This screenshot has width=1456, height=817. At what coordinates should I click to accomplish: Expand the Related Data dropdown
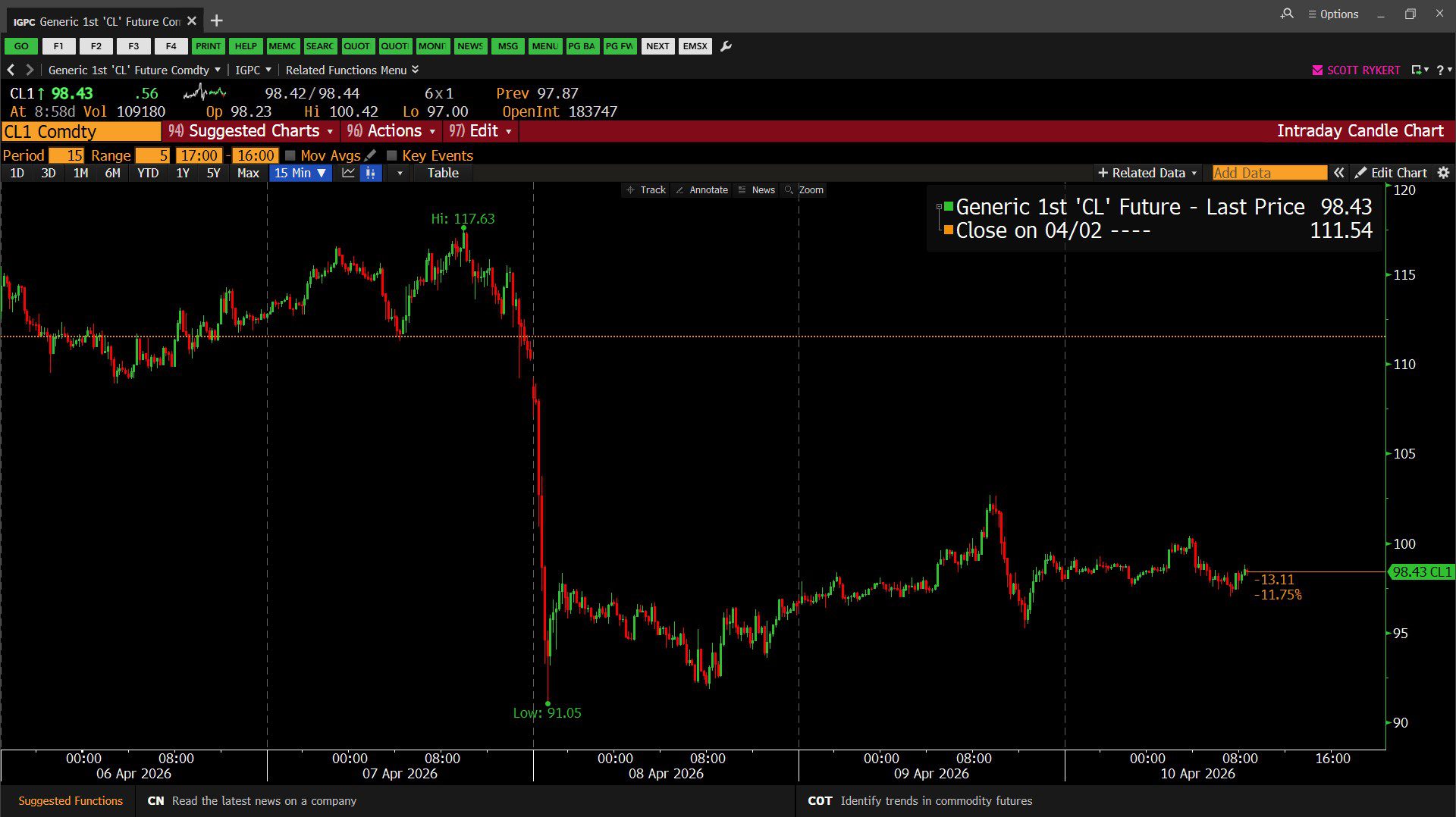[1147, 173]
